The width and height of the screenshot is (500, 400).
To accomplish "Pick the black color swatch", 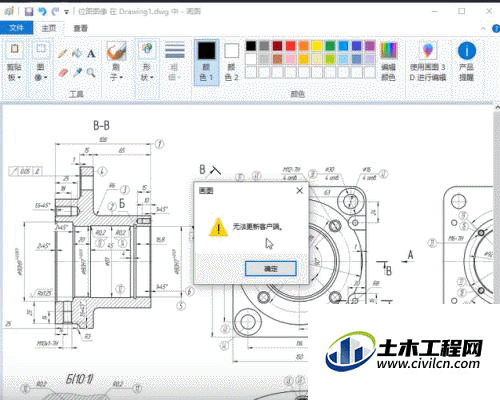I will coord(251,46).
